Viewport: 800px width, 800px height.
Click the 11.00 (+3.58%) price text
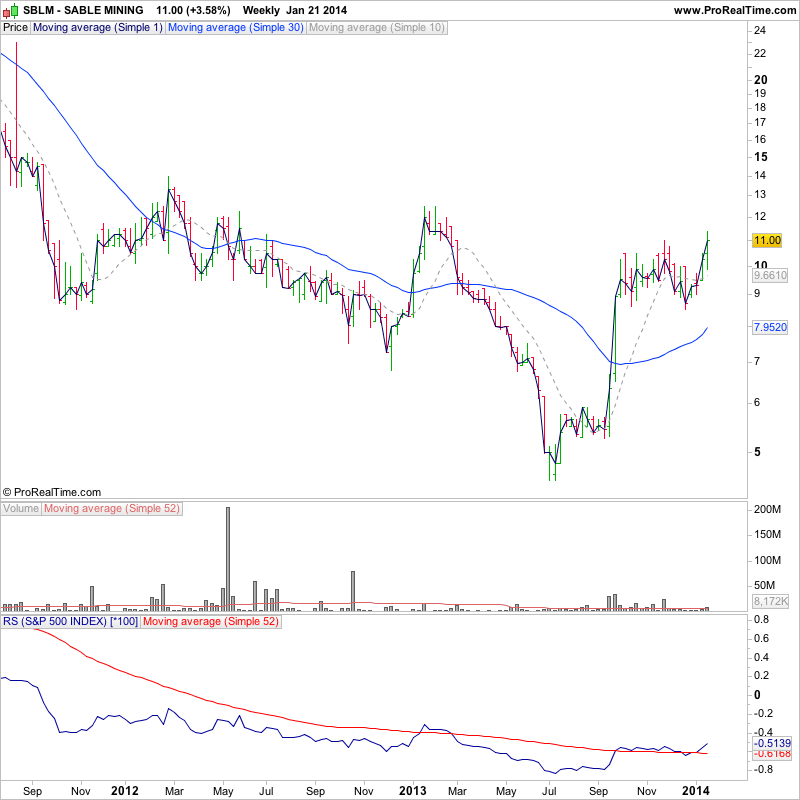193,10
